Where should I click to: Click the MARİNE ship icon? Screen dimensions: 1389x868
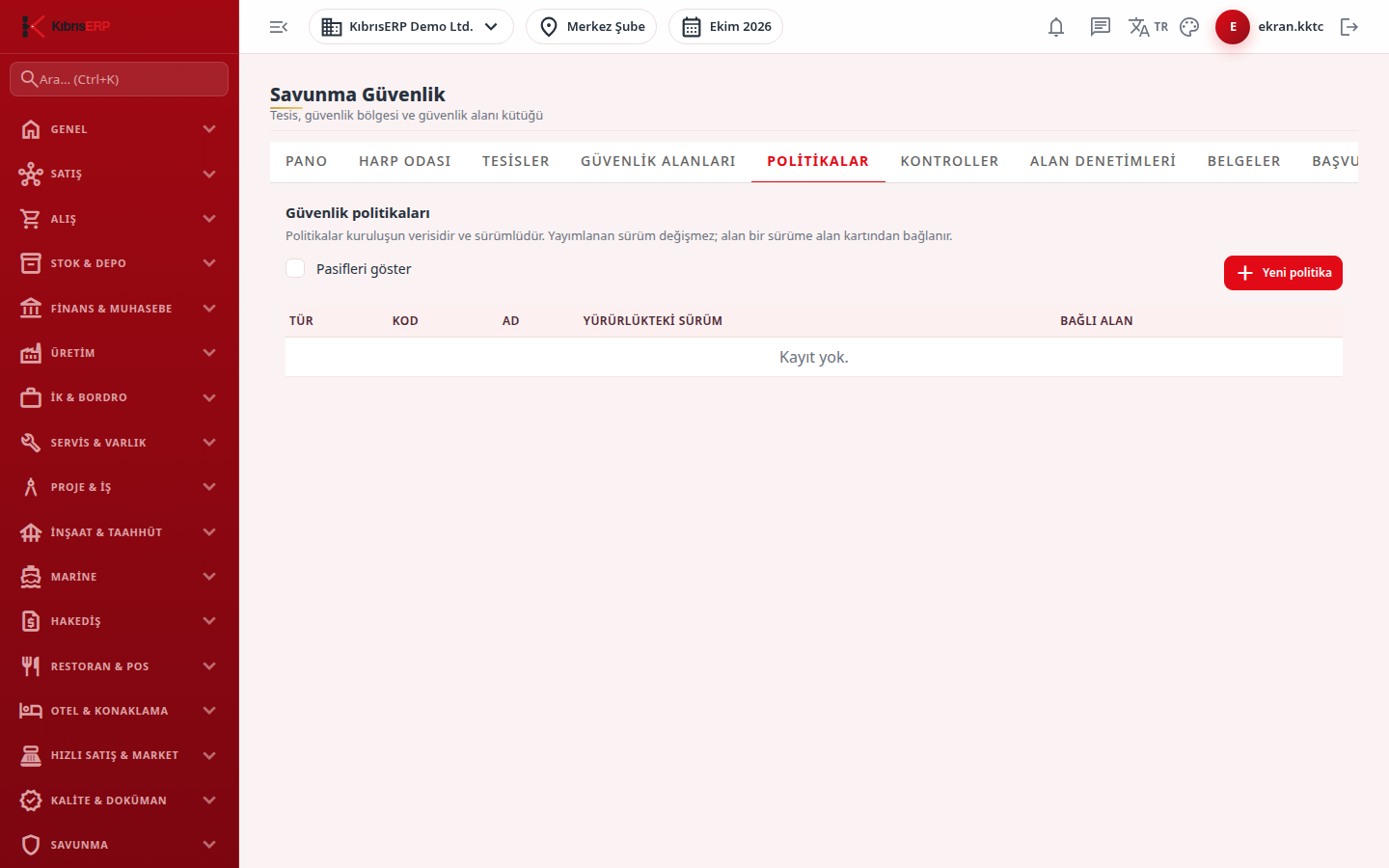(31, 577)
